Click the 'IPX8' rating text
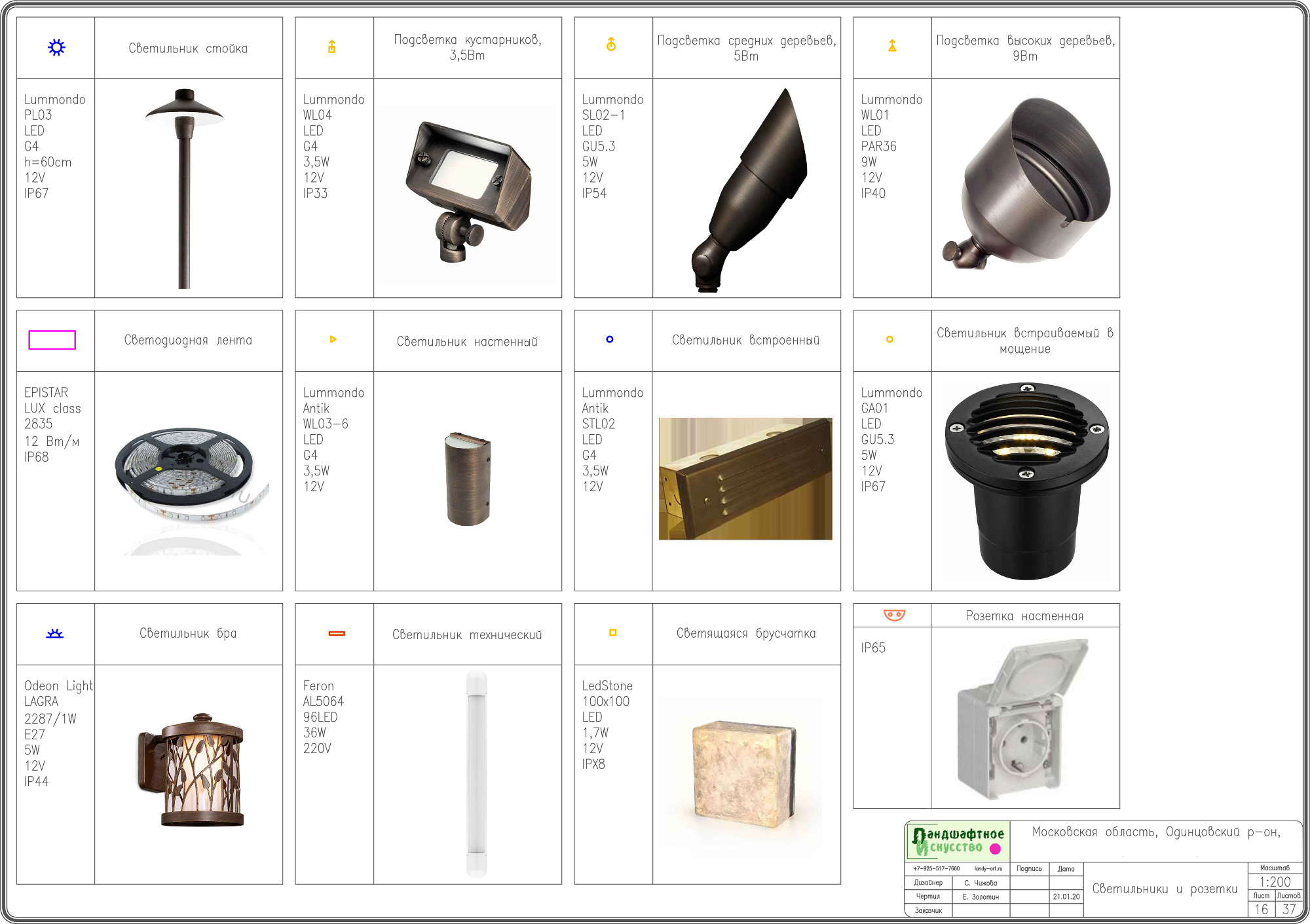This screenshot has width=1310, height=924. click(x=593, y=764)
